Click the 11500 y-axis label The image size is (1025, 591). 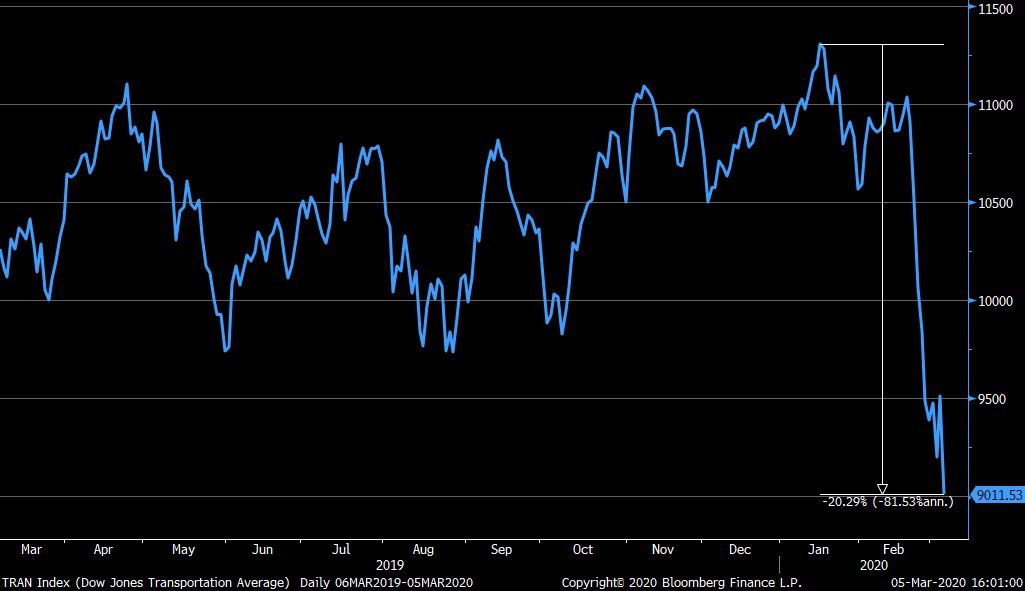point(995,9)
